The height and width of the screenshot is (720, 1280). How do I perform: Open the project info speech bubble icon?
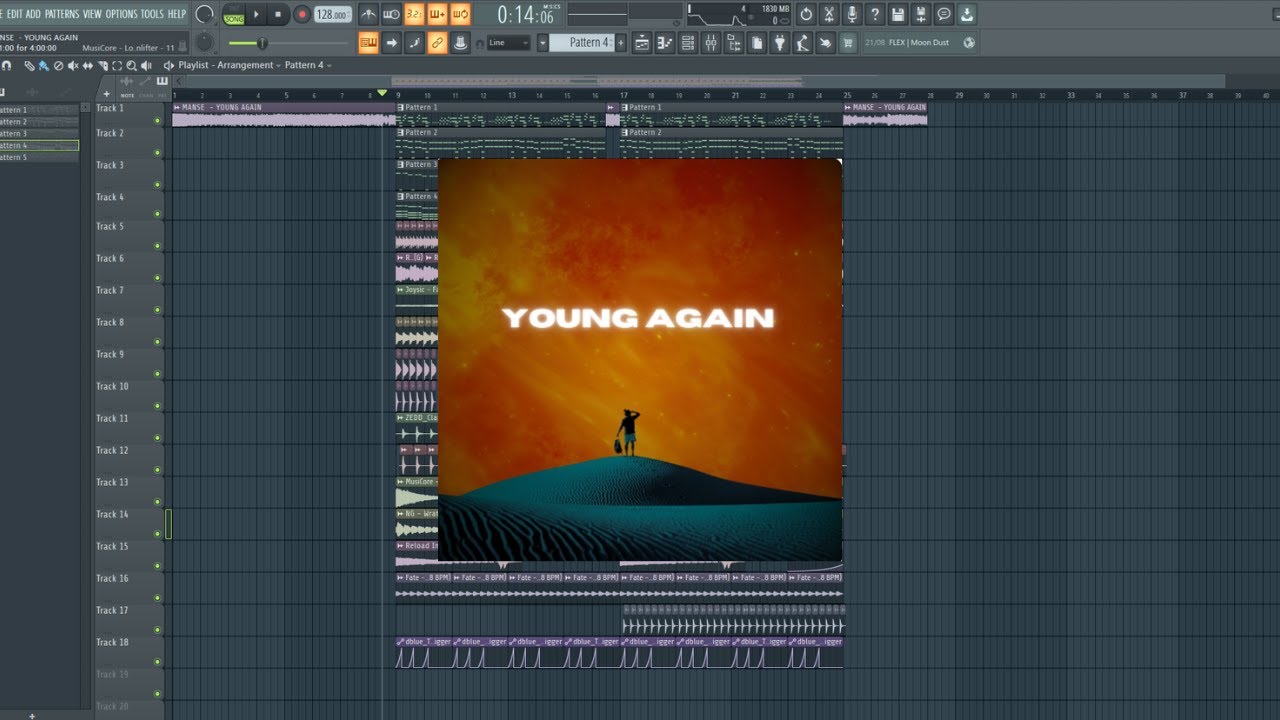pyautogui.click(x=944, y=14)
